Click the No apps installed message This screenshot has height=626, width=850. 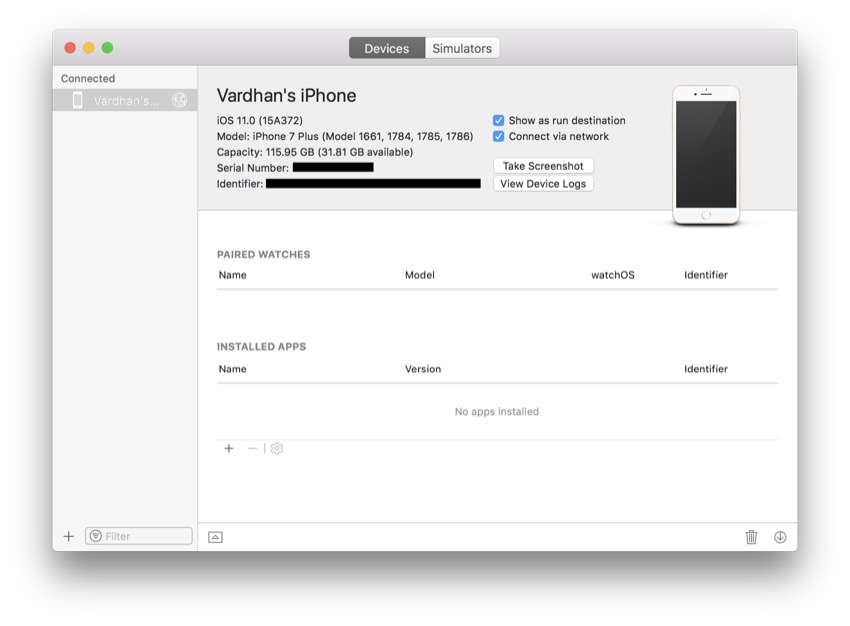[497, 411]
